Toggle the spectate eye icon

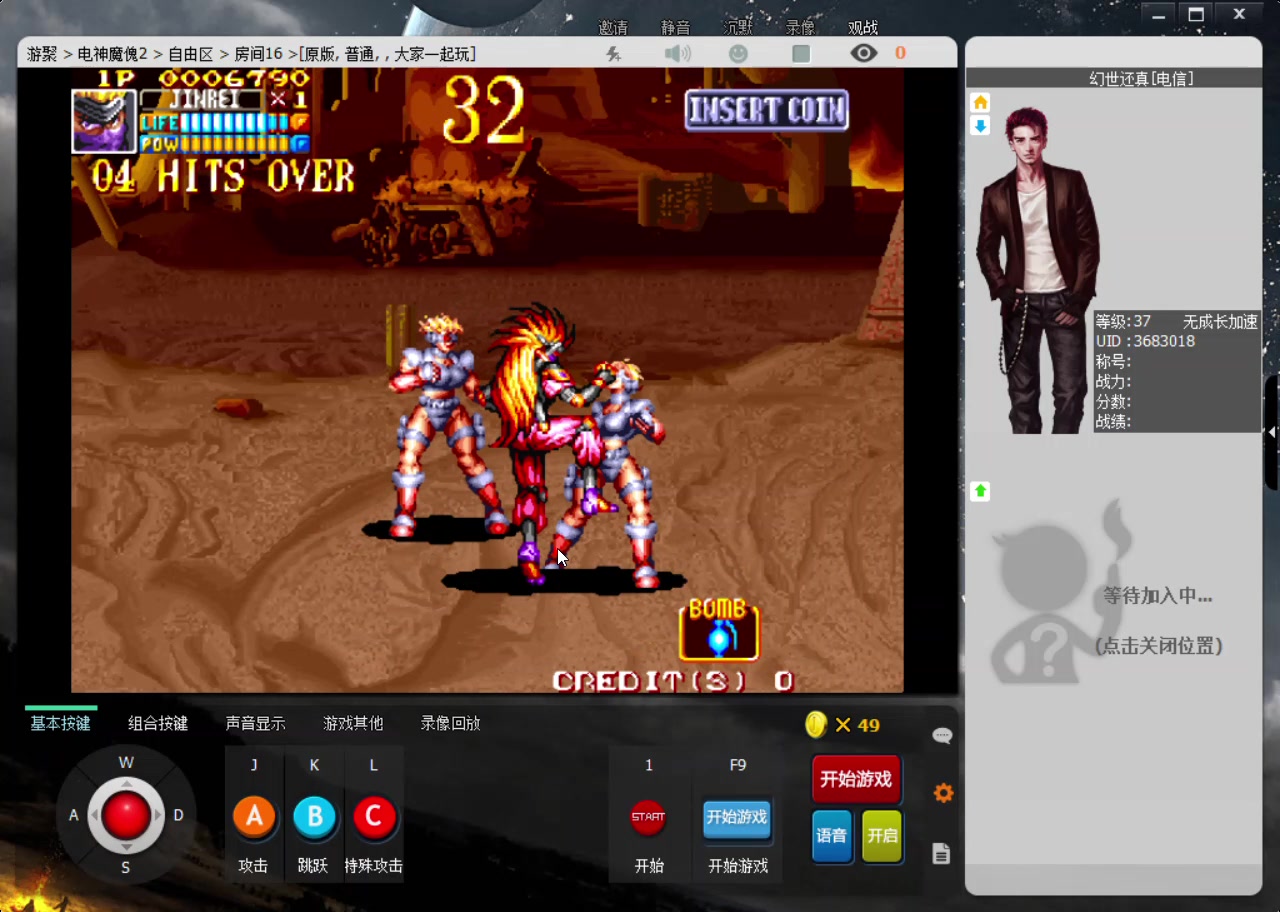click(863, 54)
